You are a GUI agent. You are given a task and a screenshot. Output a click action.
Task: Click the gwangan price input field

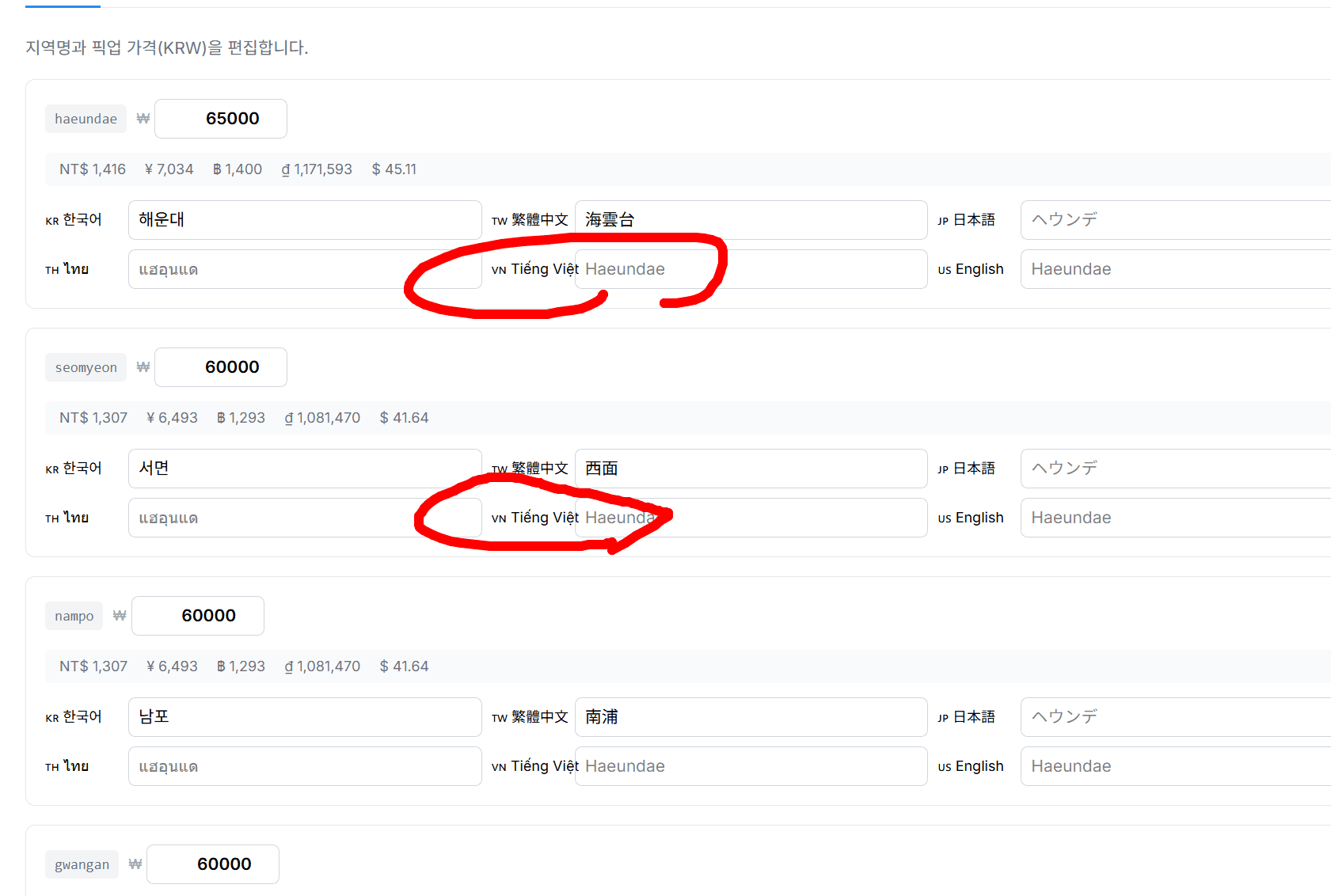point(213,864)
